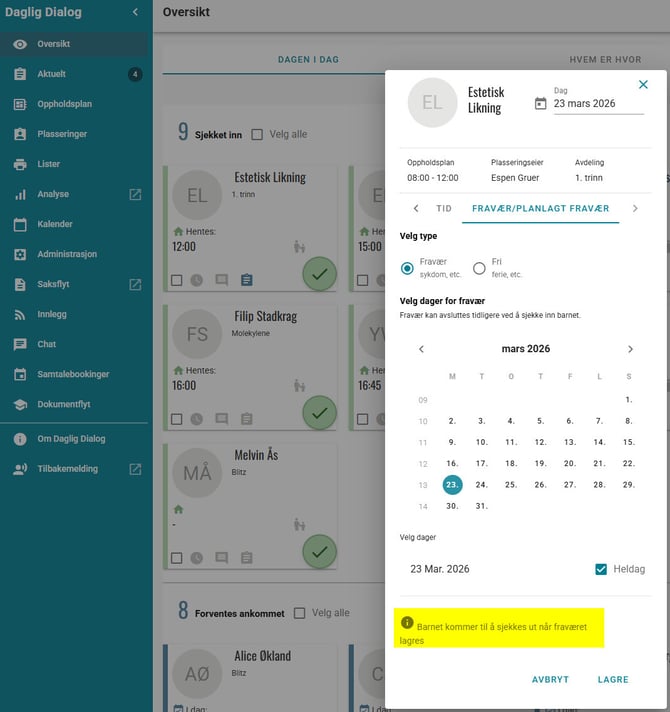
Task: Click '23 Mar. 2026' under Velg dager
Action: [x=440, y=569]
